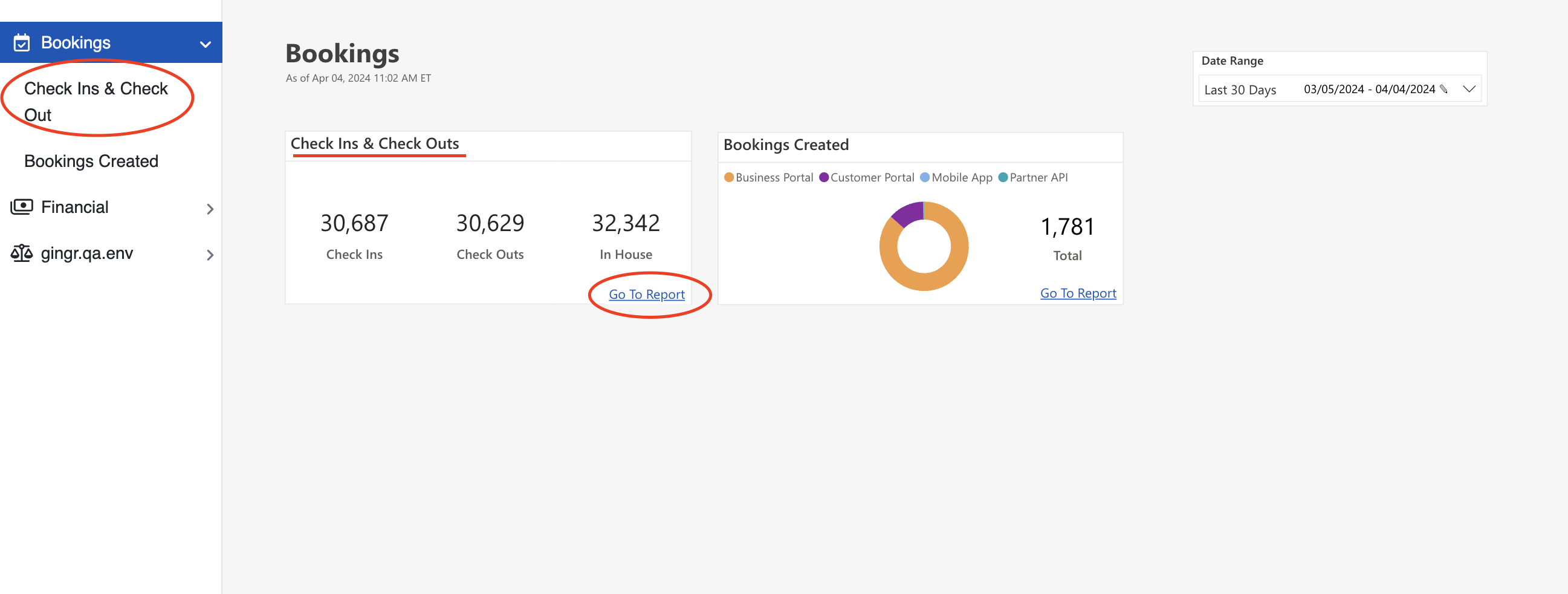Click the purple Customer Portal legend dot
The width and height of the screenshot is (1568, 594).
[x=823, y=177]
